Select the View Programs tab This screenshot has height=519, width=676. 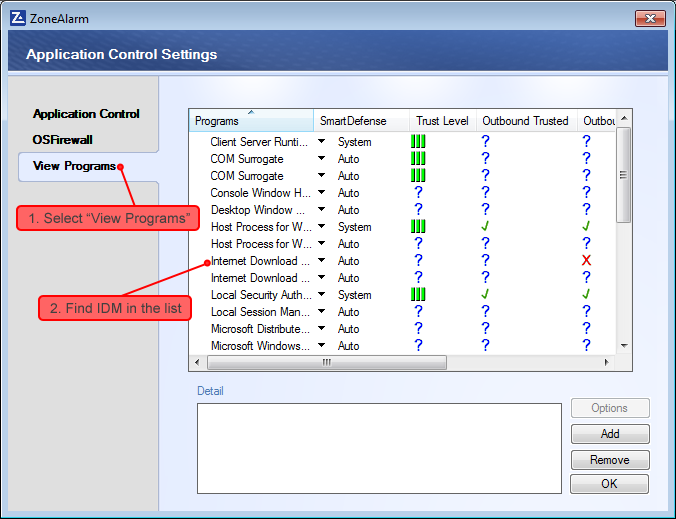[74, 166]
